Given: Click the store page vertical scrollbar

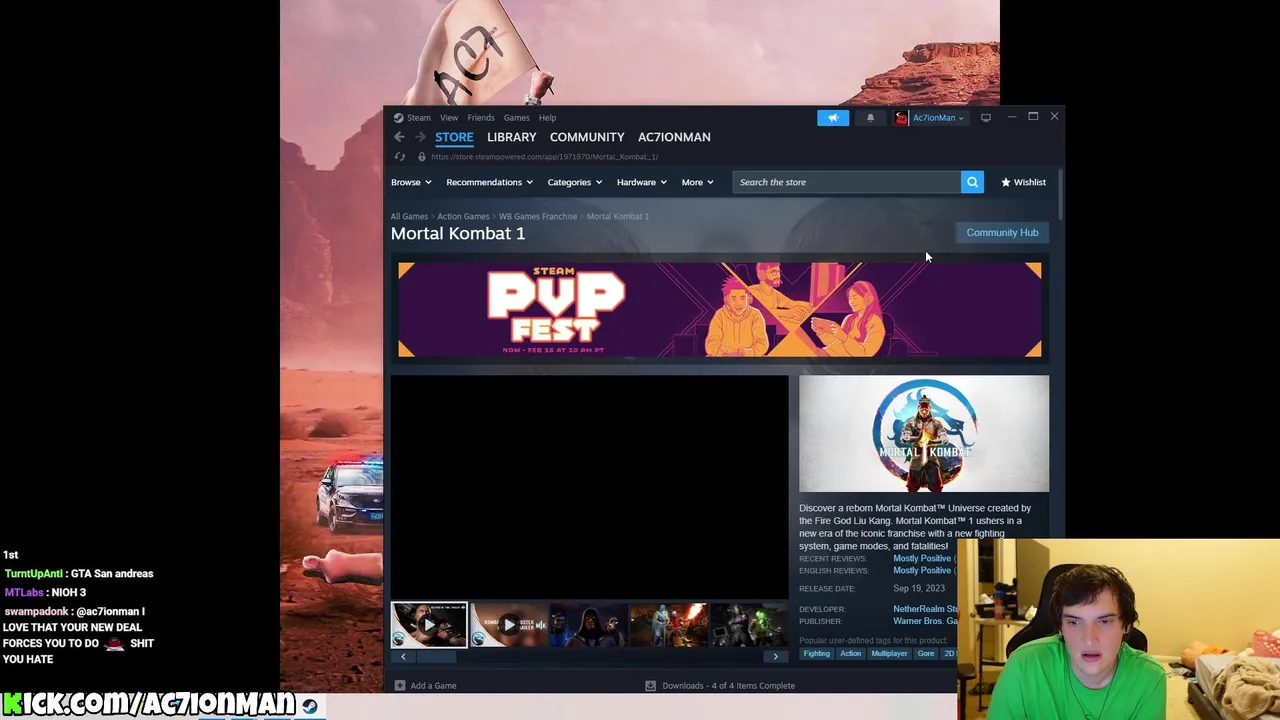Looking at the screenshot, I should [x=1059, y=197].
